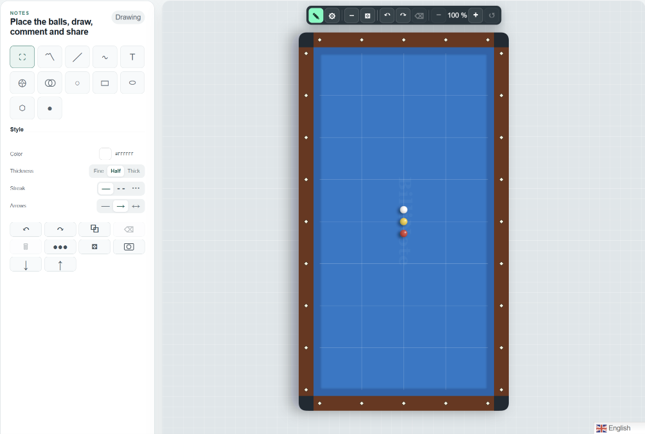Click the reset zoom rotate icon
This screenshot has width=645, height=434.
492,16
